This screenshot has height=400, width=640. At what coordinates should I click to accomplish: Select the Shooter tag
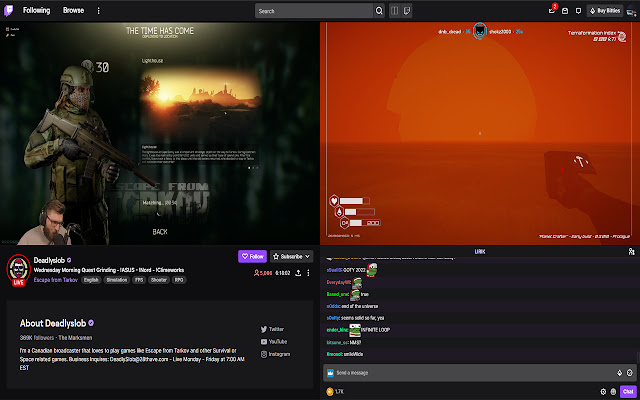[x=159, y=280]
